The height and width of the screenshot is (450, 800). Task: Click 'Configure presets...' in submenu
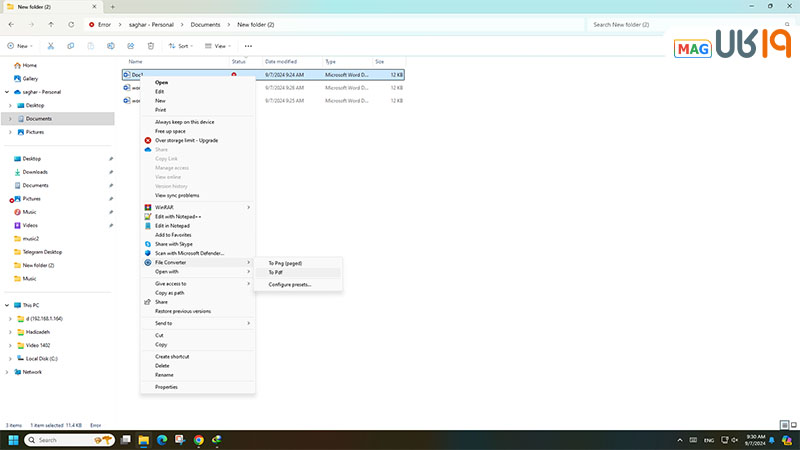pos(289,284)
